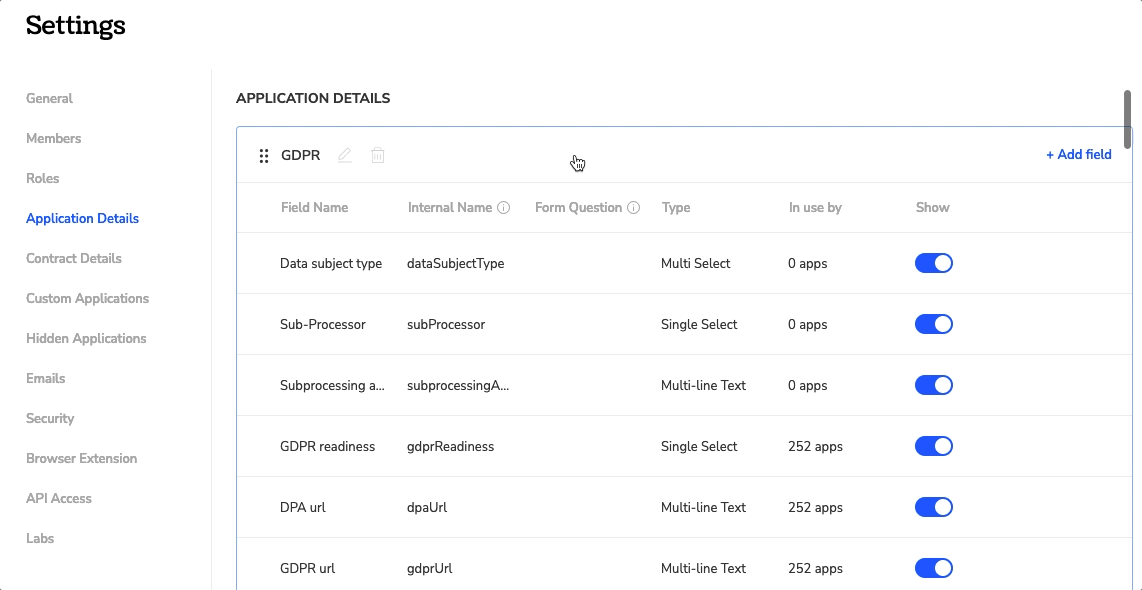Click the subProcessor internal name

tap(446, 325)
